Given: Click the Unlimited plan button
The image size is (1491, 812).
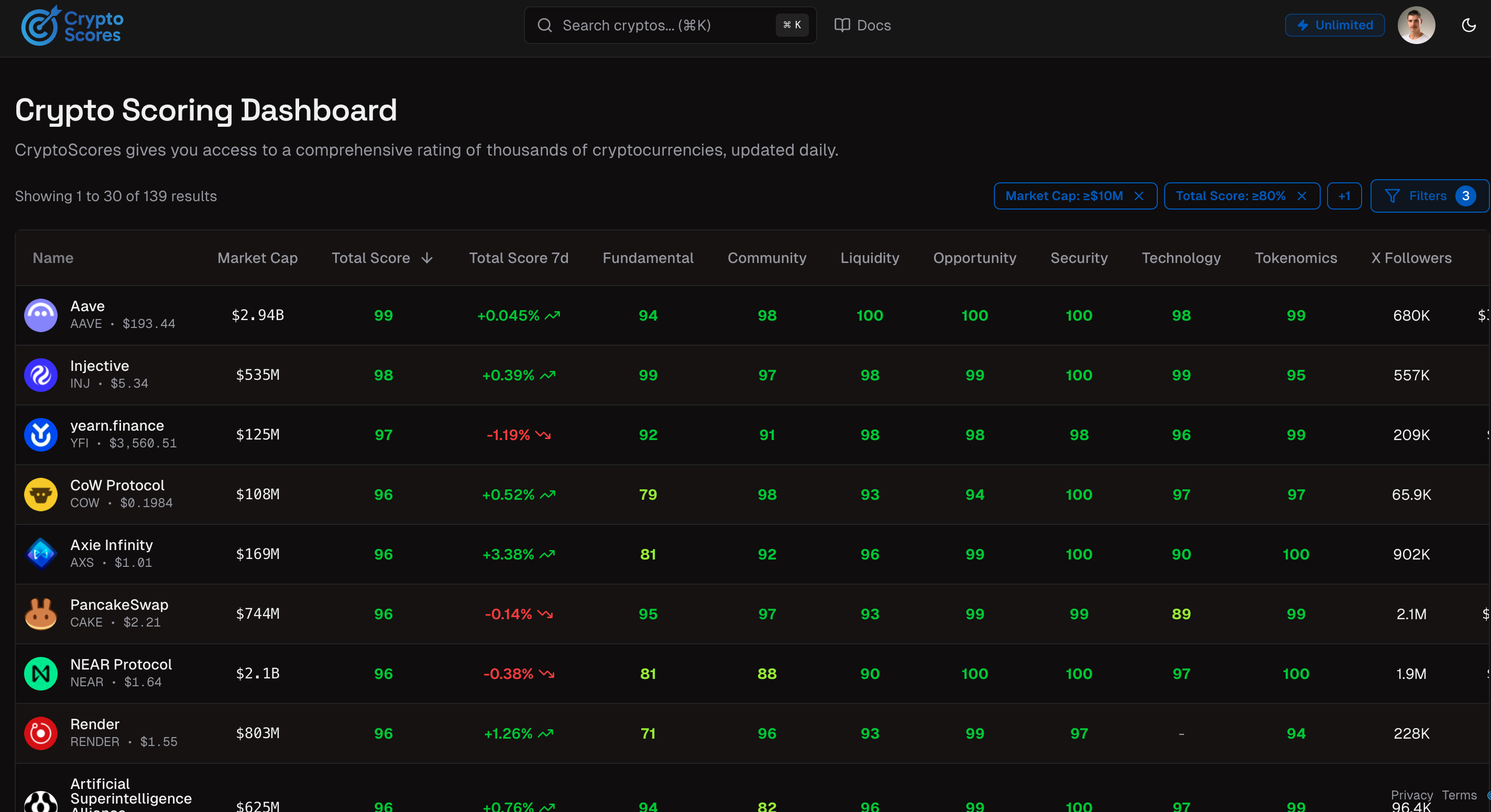Looking at the screenshot, I should tap(1335, 25).
